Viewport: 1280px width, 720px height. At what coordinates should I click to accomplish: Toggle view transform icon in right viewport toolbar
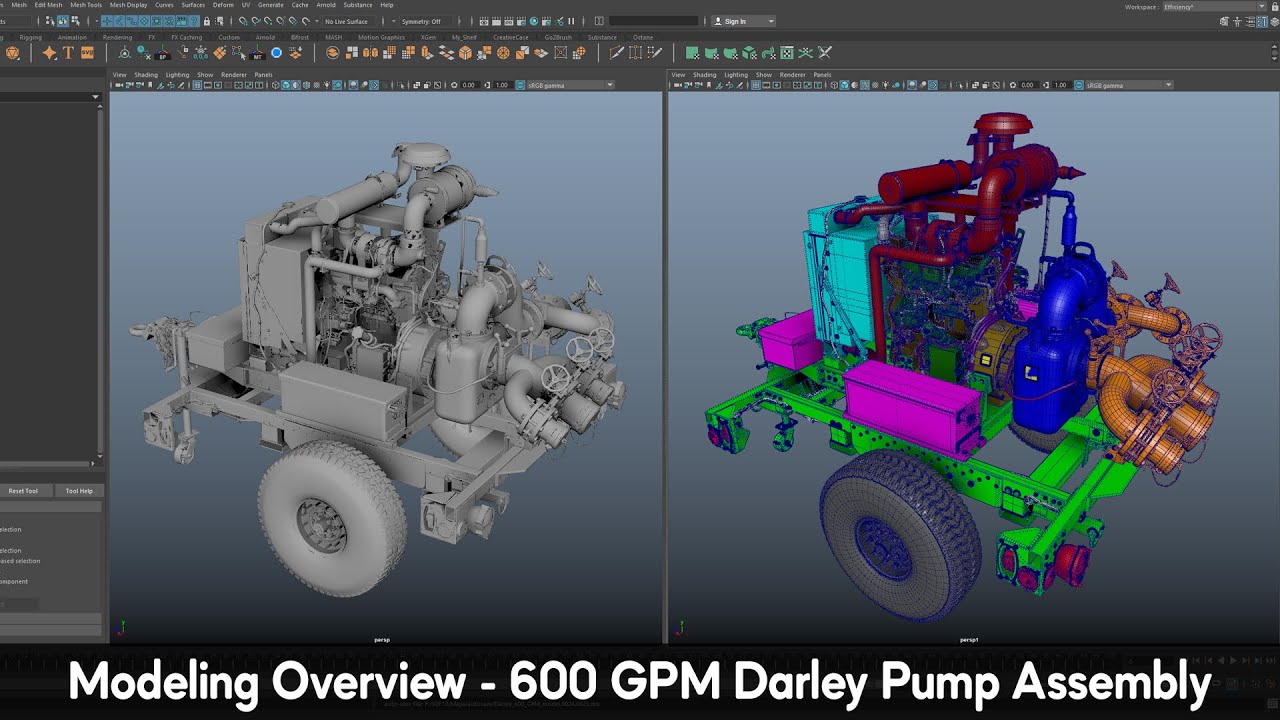pos(1078,85)
